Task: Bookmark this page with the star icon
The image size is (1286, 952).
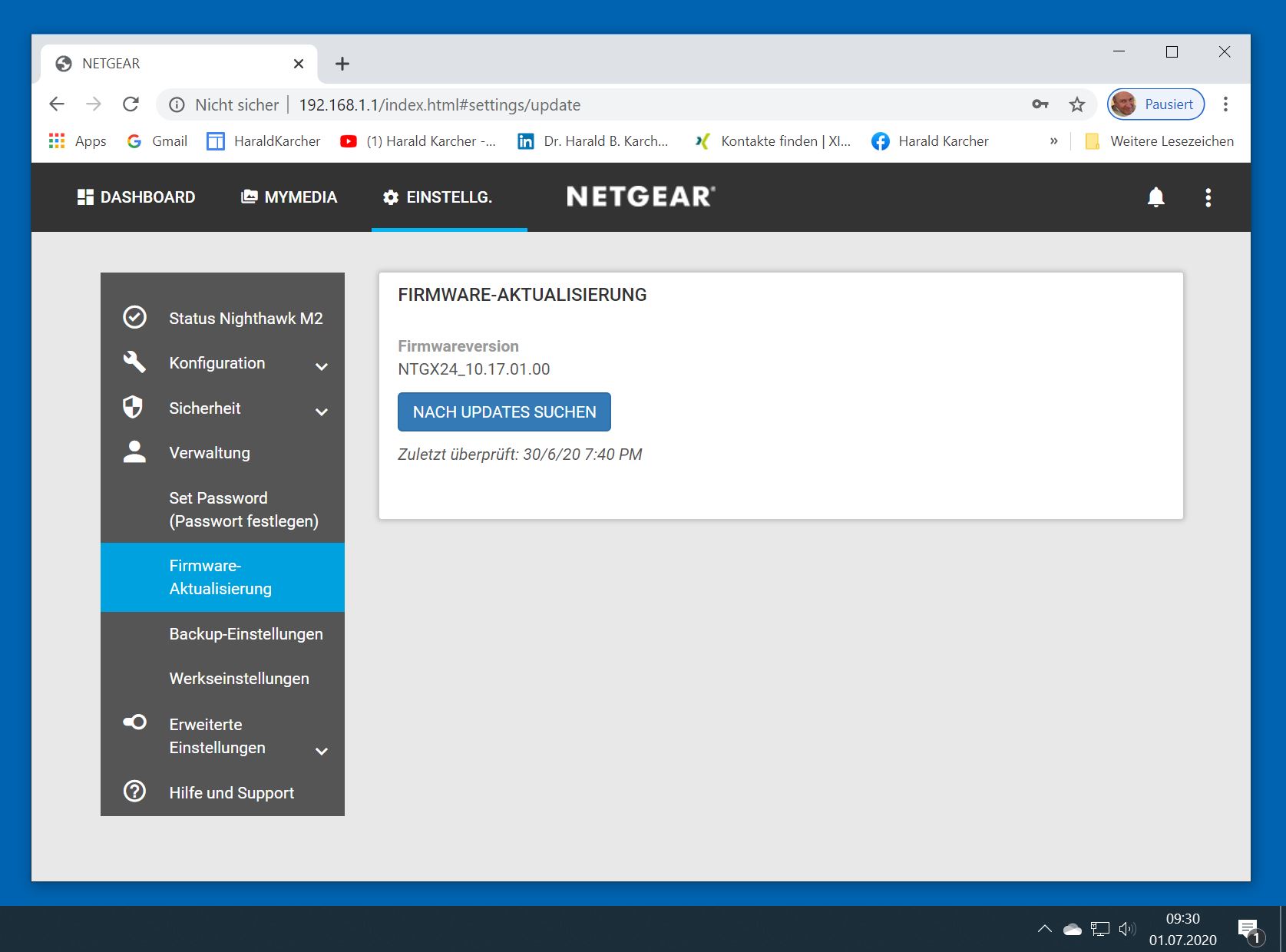Action: coord(1077,105)
